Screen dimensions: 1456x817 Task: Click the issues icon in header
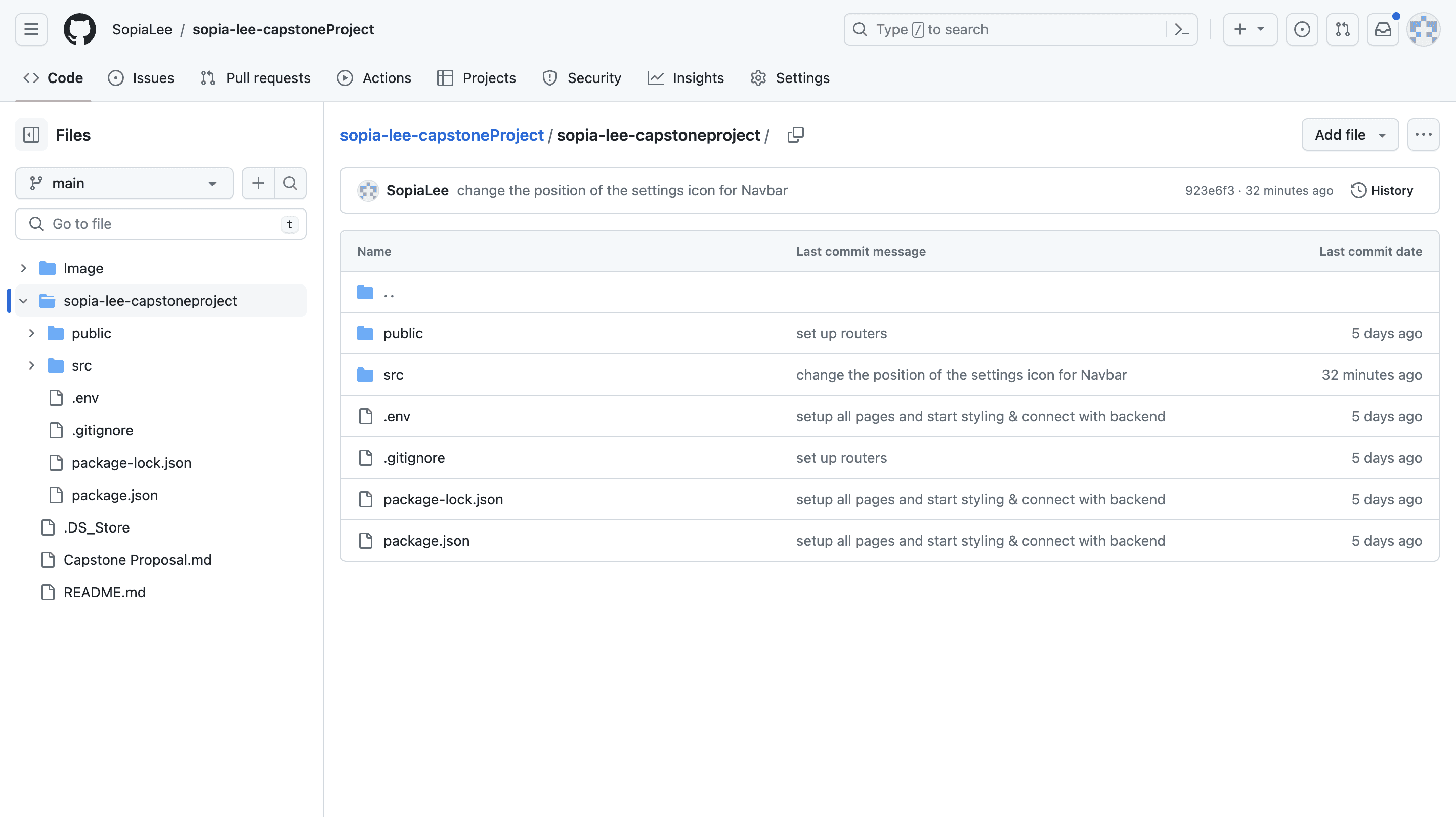tap(1302, 29)
